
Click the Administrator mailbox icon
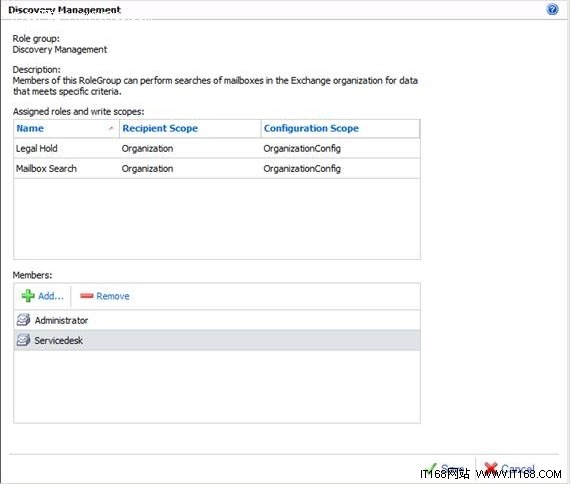[x=23, y=320]
